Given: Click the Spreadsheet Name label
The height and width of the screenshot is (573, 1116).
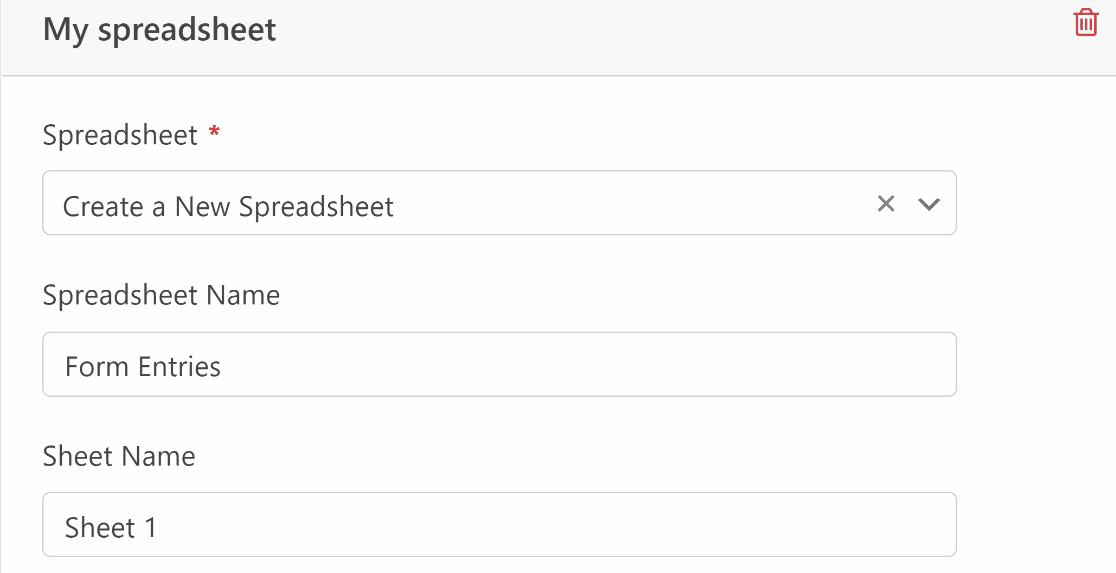Looking at the screenshot, I should (x=161, y=295).
